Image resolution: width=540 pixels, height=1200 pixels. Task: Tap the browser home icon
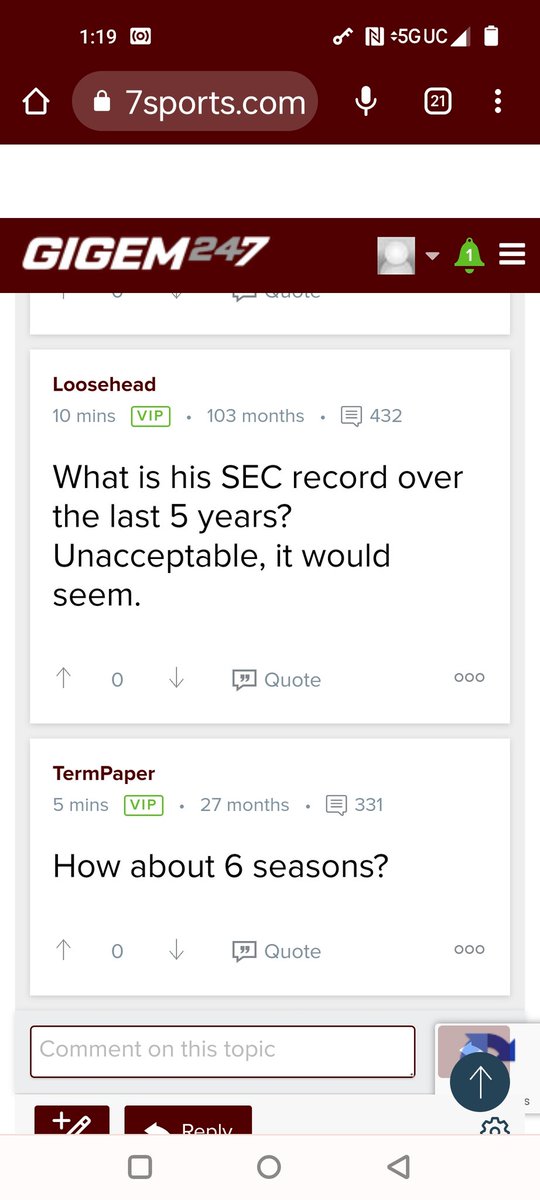pyautogui.click(x=35, y=101)
